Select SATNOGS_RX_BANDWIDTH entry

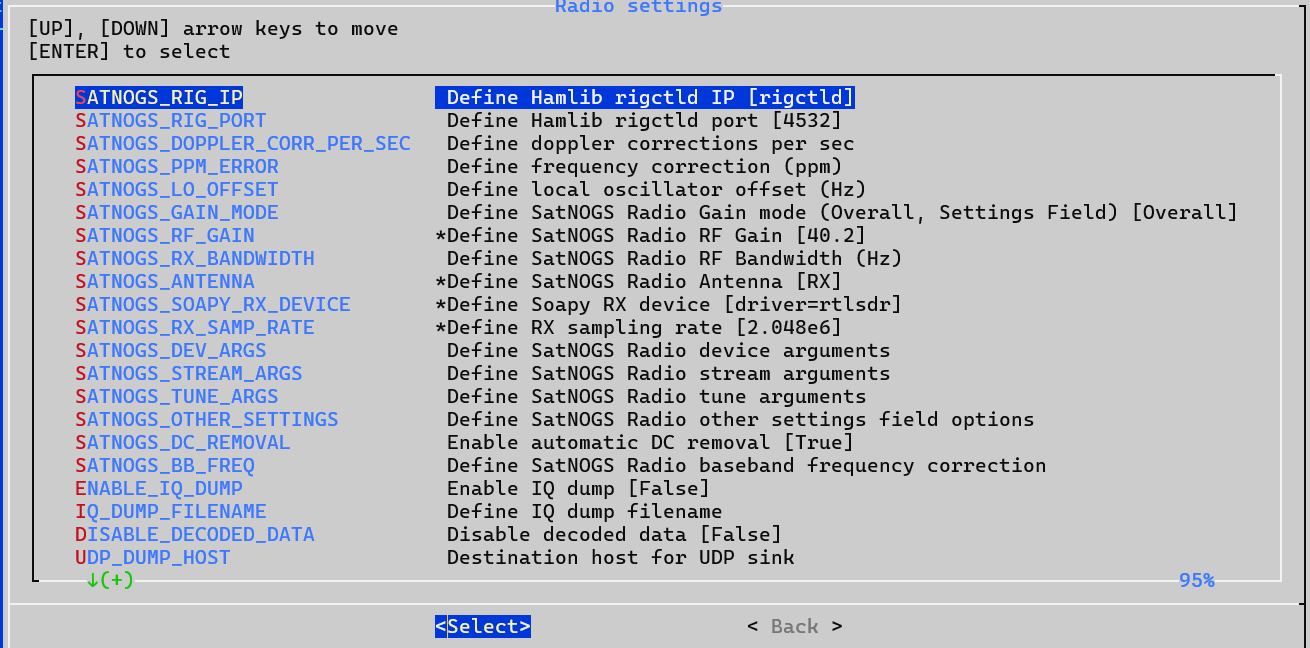195,259
